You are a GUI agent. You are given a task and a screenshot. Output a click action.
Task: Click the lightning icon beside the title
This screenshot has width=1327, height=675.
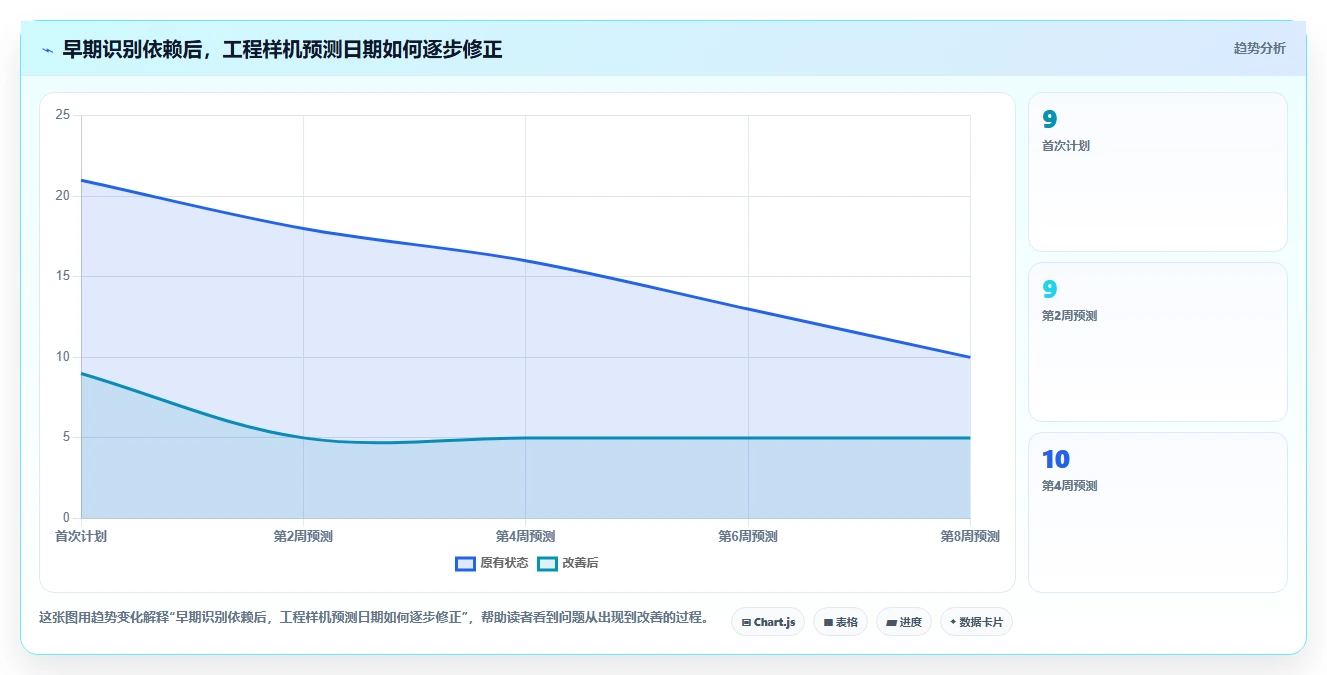[x=48, y=50]
